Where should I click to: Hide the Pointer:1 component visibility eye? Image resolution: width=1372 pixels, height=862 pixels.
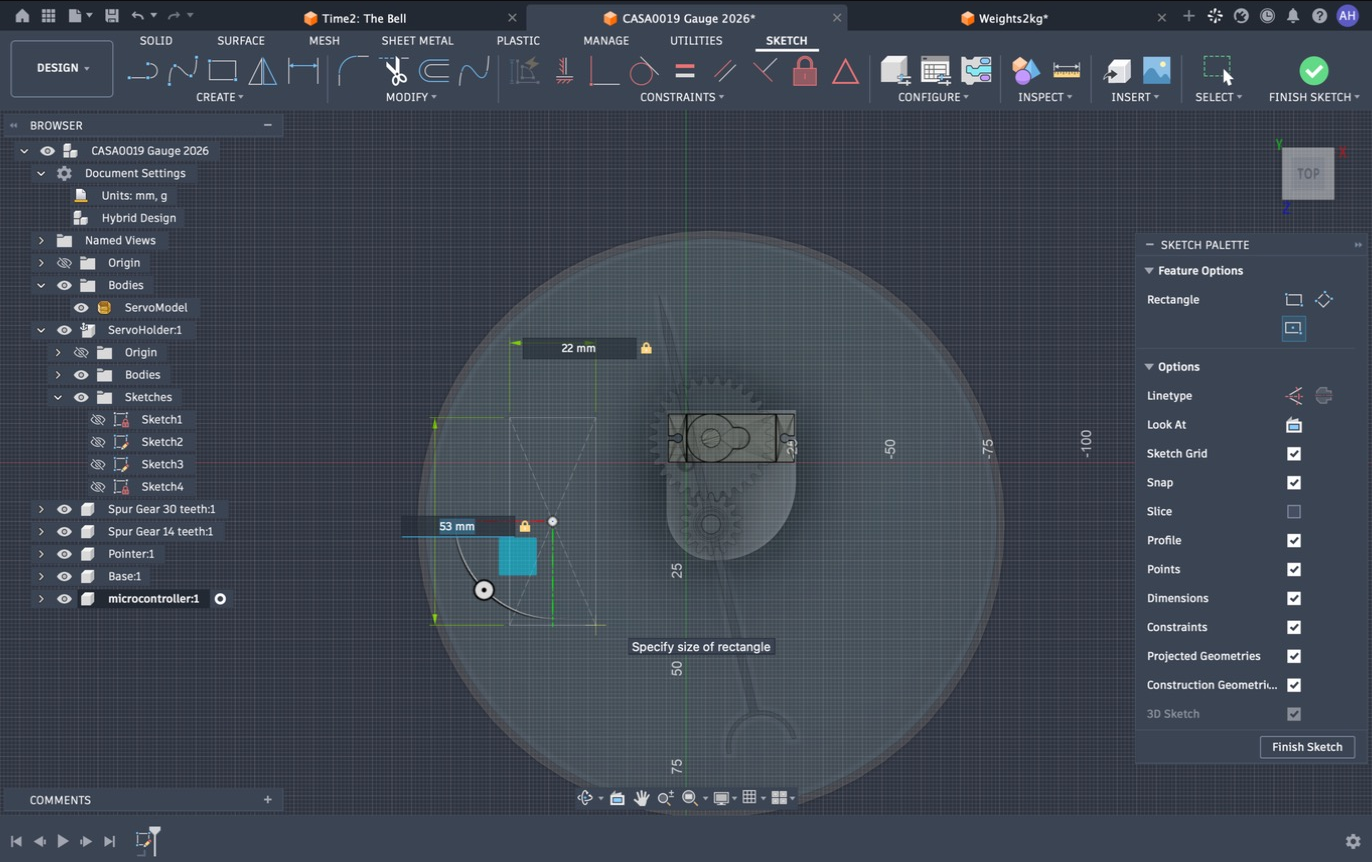(64, 554)
